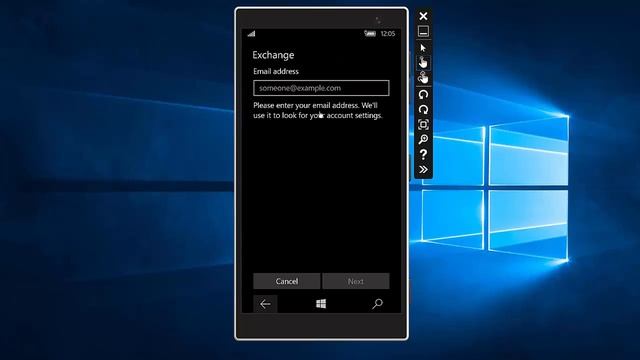Click the fit to screen icon
Viewport: 640px width, 360px height.
click(423, 124)
